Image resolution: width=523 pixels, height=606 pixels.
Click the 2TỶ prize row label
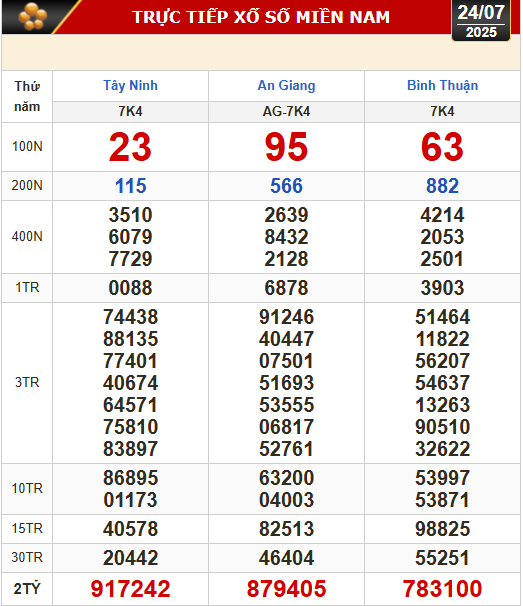pyautogui.click(x=27, y=589)
